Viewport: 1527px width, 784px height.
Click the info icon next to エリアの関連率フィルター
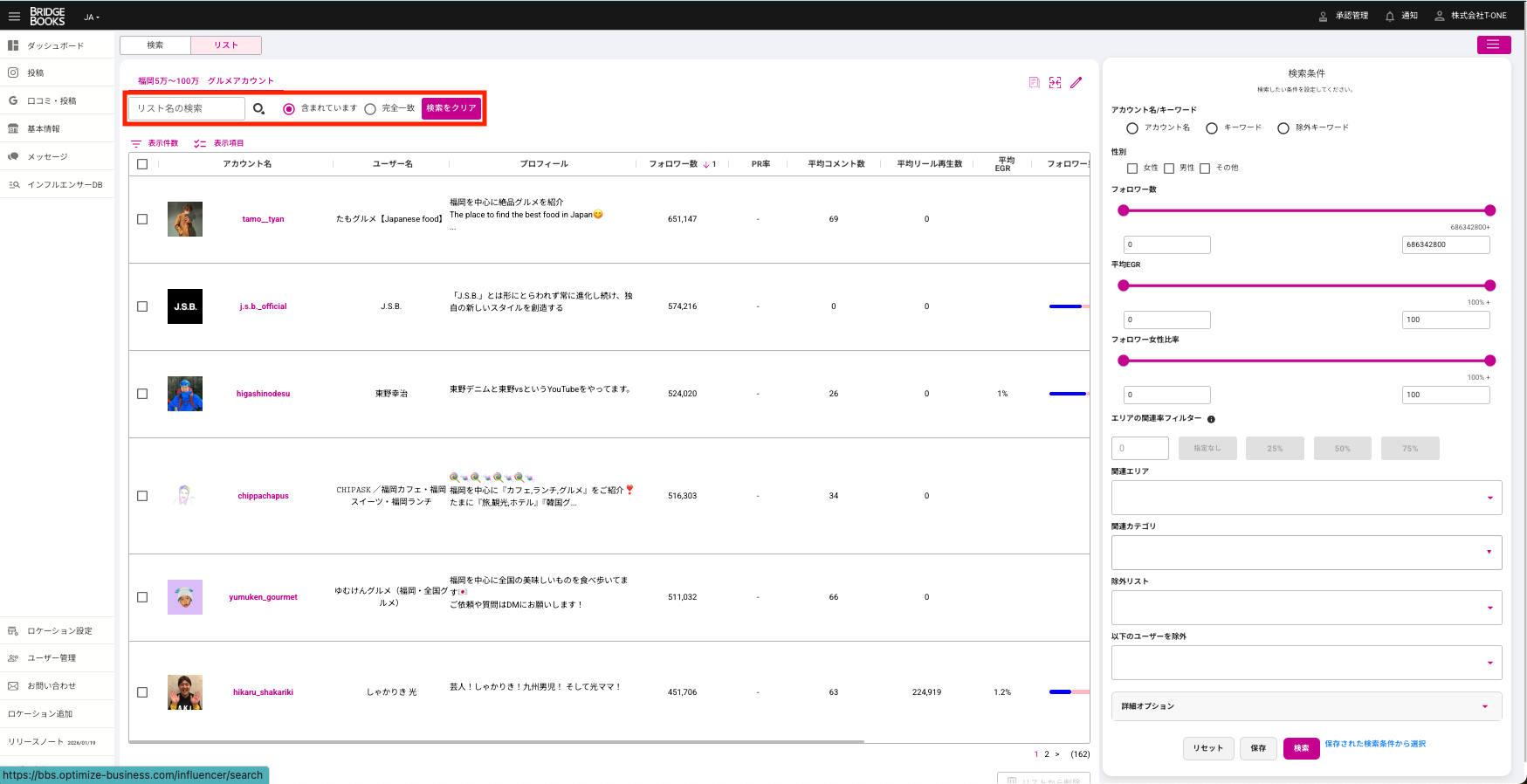tap(1211, 419)
